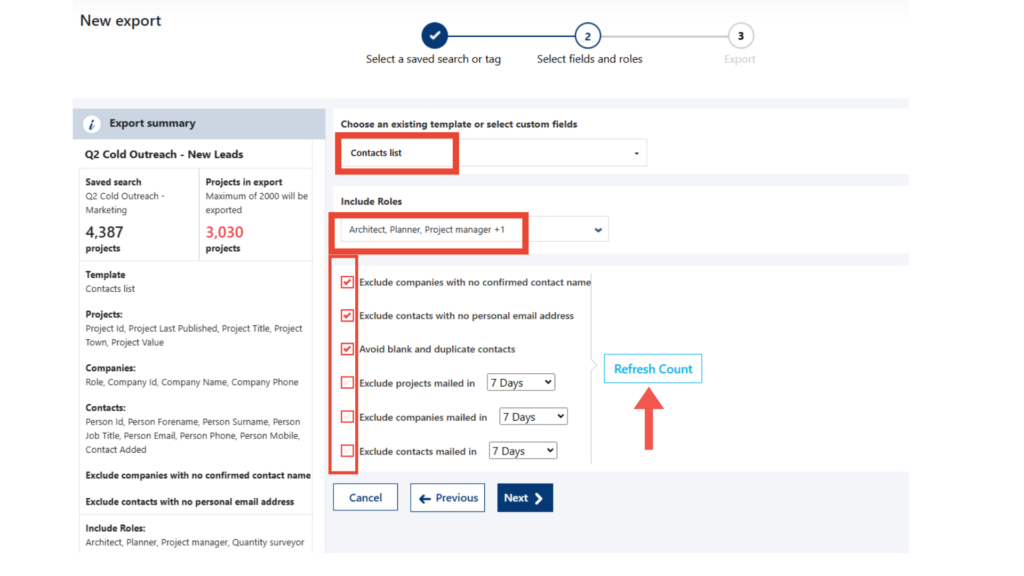The width and height of the screenshot is (1024, 576).
Task: Click the right chevron on Next button
Action: pyautogui.click(x=539, y=498)
